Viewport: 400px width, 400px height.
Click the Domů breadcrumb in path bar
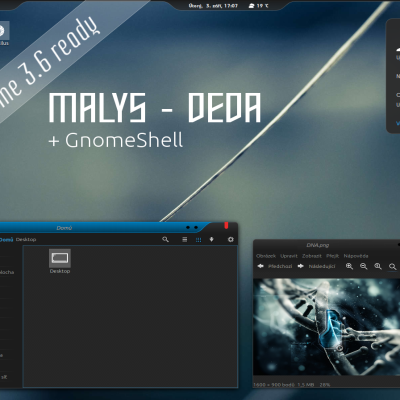[x=6, y=239]
